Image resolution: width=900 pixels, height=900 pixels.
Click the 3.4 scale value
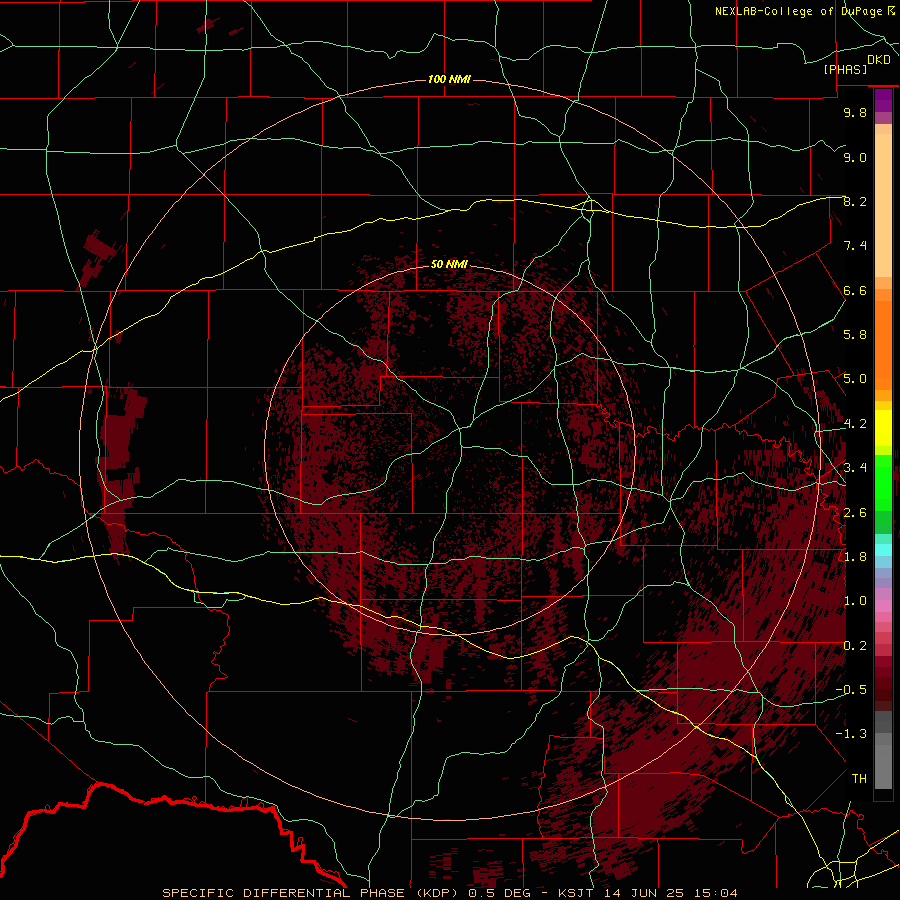click(855, 468)
